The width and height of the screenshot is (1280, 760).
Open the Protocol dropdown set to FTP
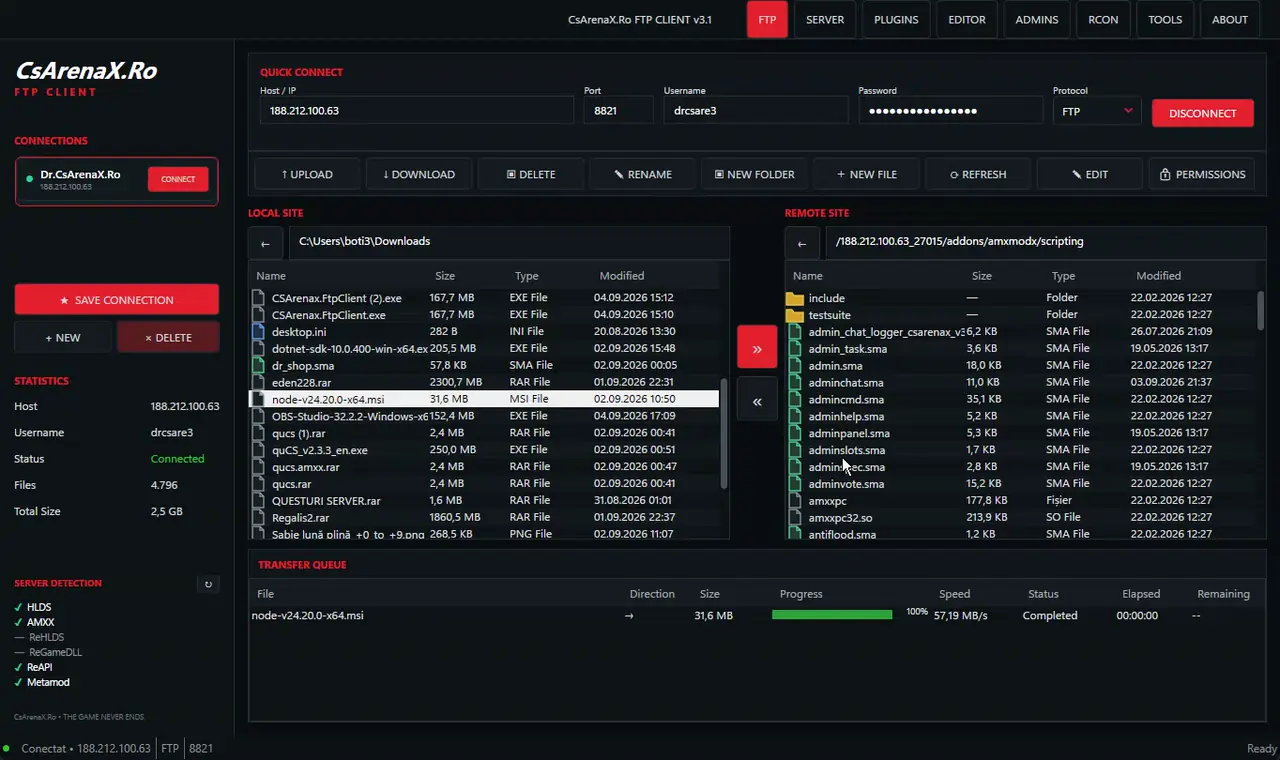[x=1097, y=111]
